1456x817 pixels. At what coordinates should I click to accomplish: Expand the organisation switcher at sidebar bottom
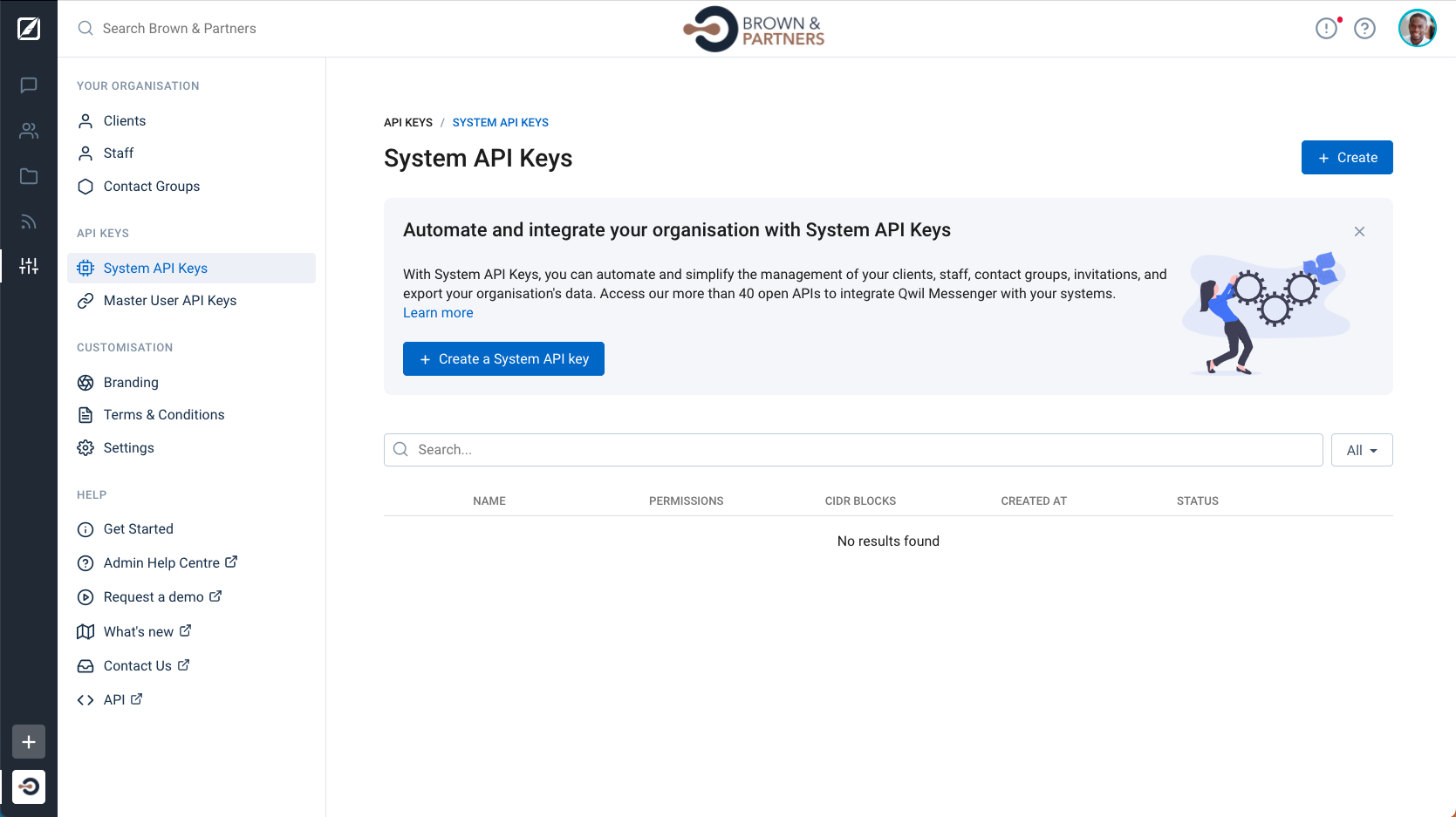click(x=29, y=786)
